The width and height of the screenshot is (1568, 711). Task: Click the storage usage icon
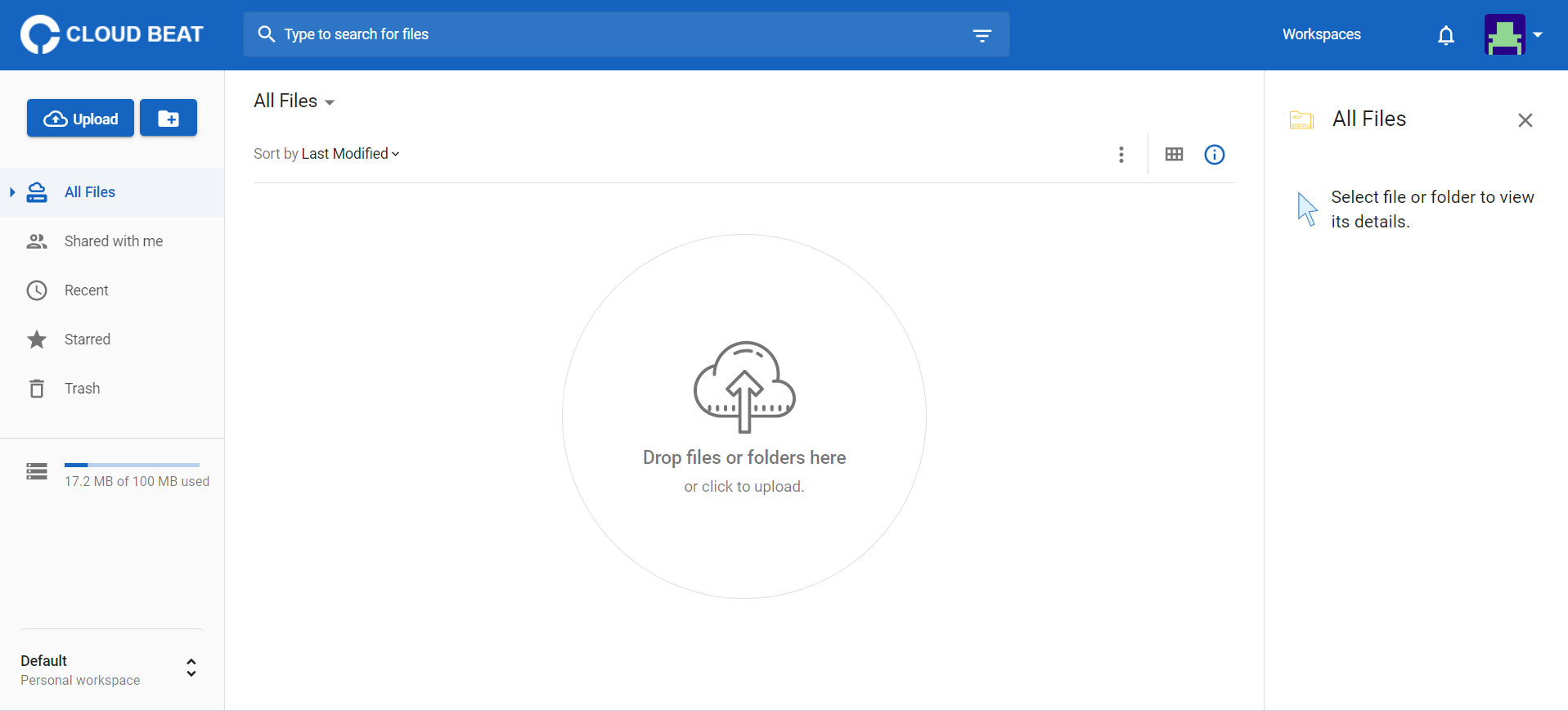[37, 471]
